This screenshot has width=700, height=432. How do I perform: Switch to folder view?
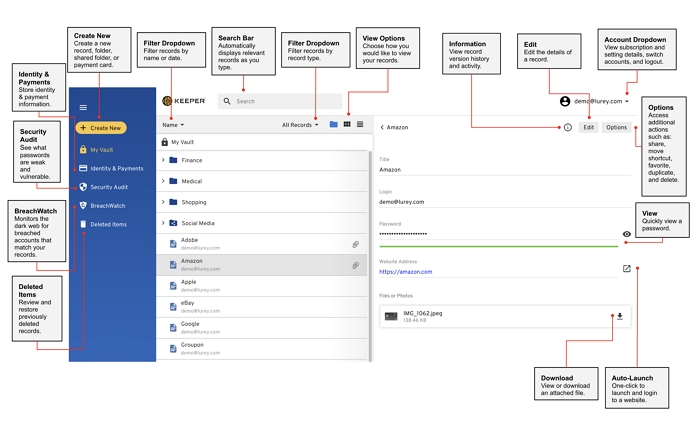coord(333,125)
